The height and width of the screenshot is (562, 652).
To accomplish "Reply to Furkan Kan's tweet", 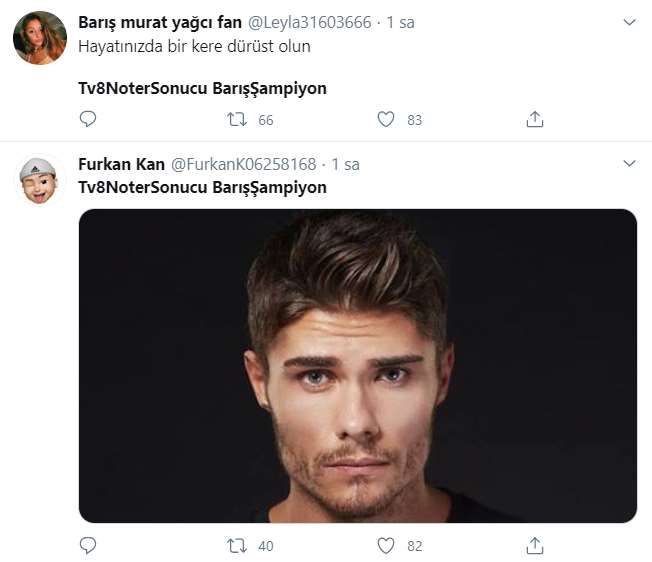I will [x=88, y=545].
